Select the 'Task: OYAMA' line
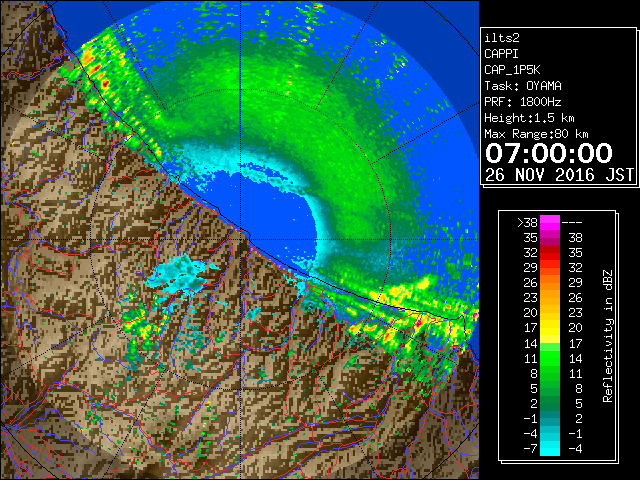 523,86
